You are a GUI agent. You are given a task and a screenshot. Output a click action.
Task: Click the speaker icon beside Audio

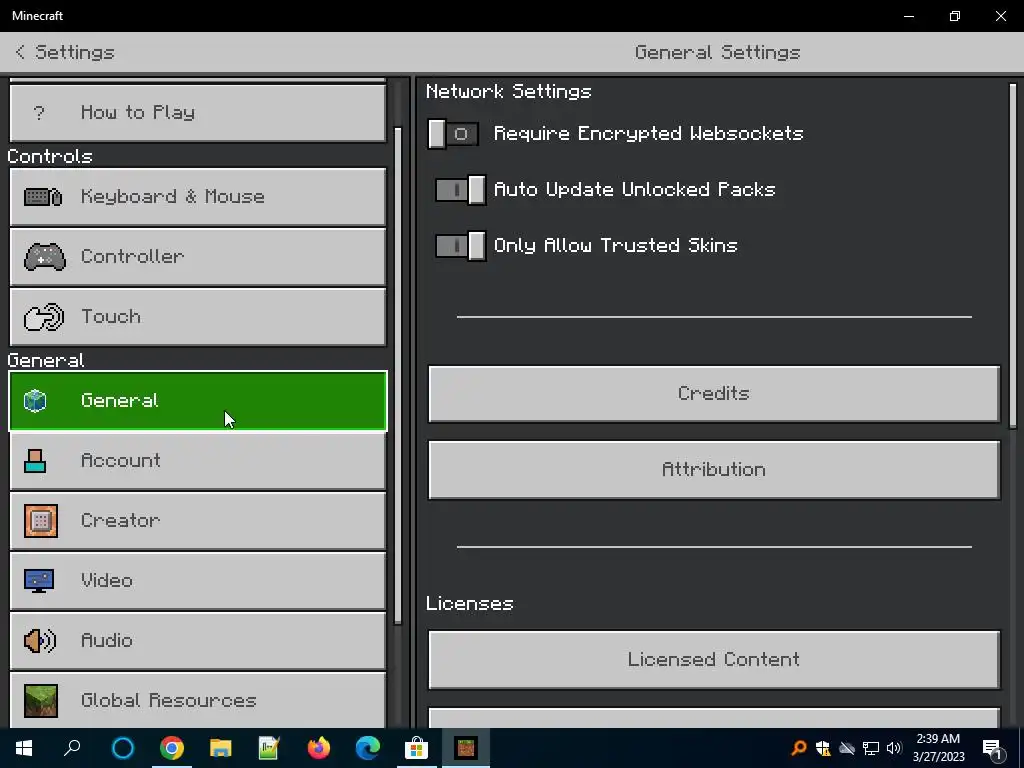(40, 641)
